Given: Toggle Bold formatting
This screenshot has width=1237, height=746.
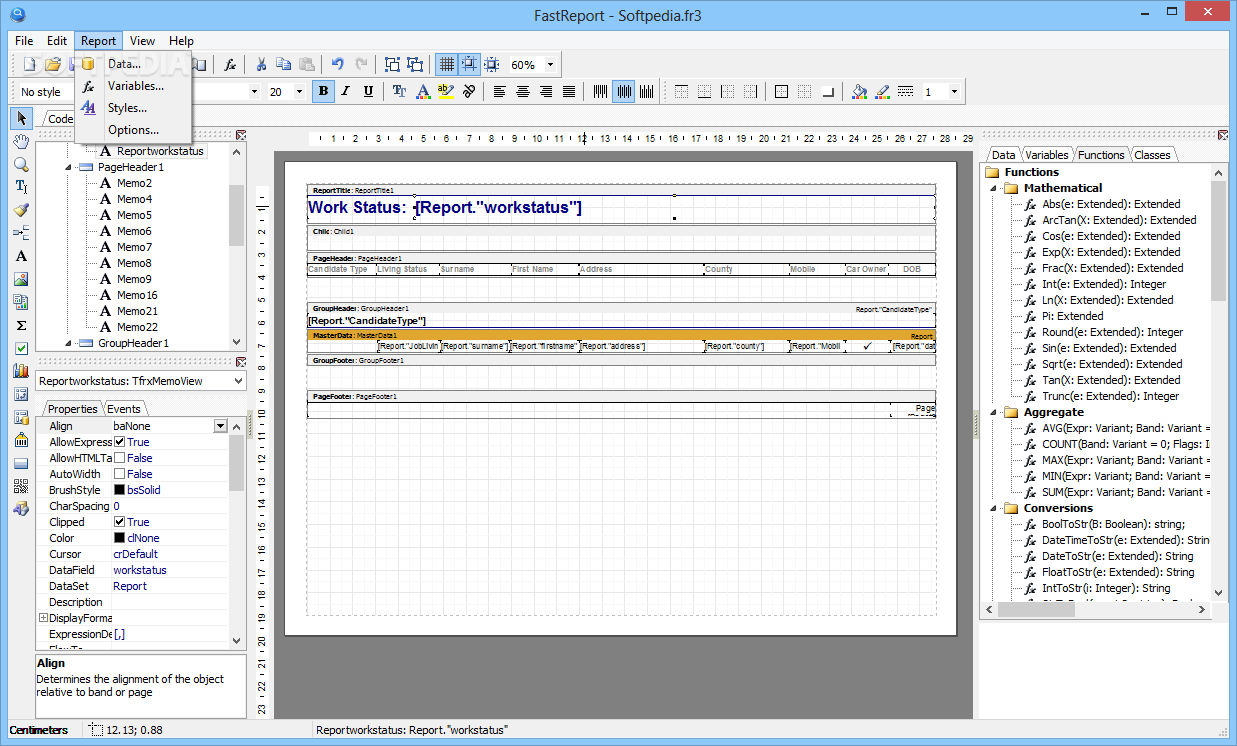Looking at the screenshot, I should click(323, 92).
